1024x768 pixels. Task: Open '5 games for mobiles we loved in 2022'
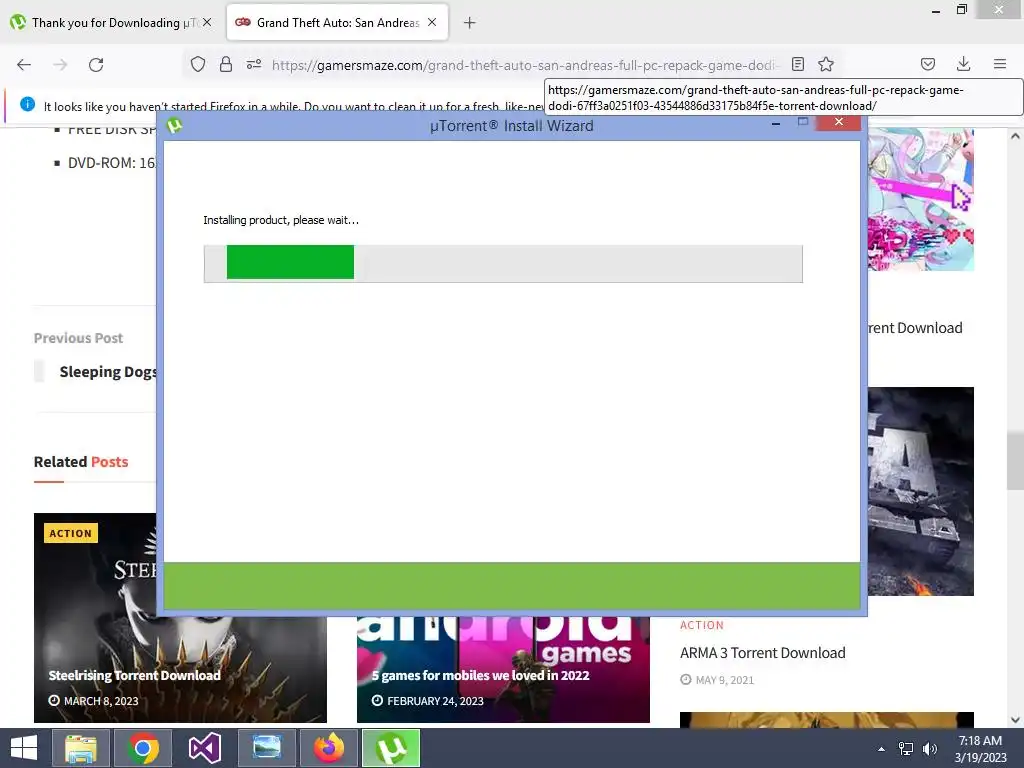[x=481, y=675]
